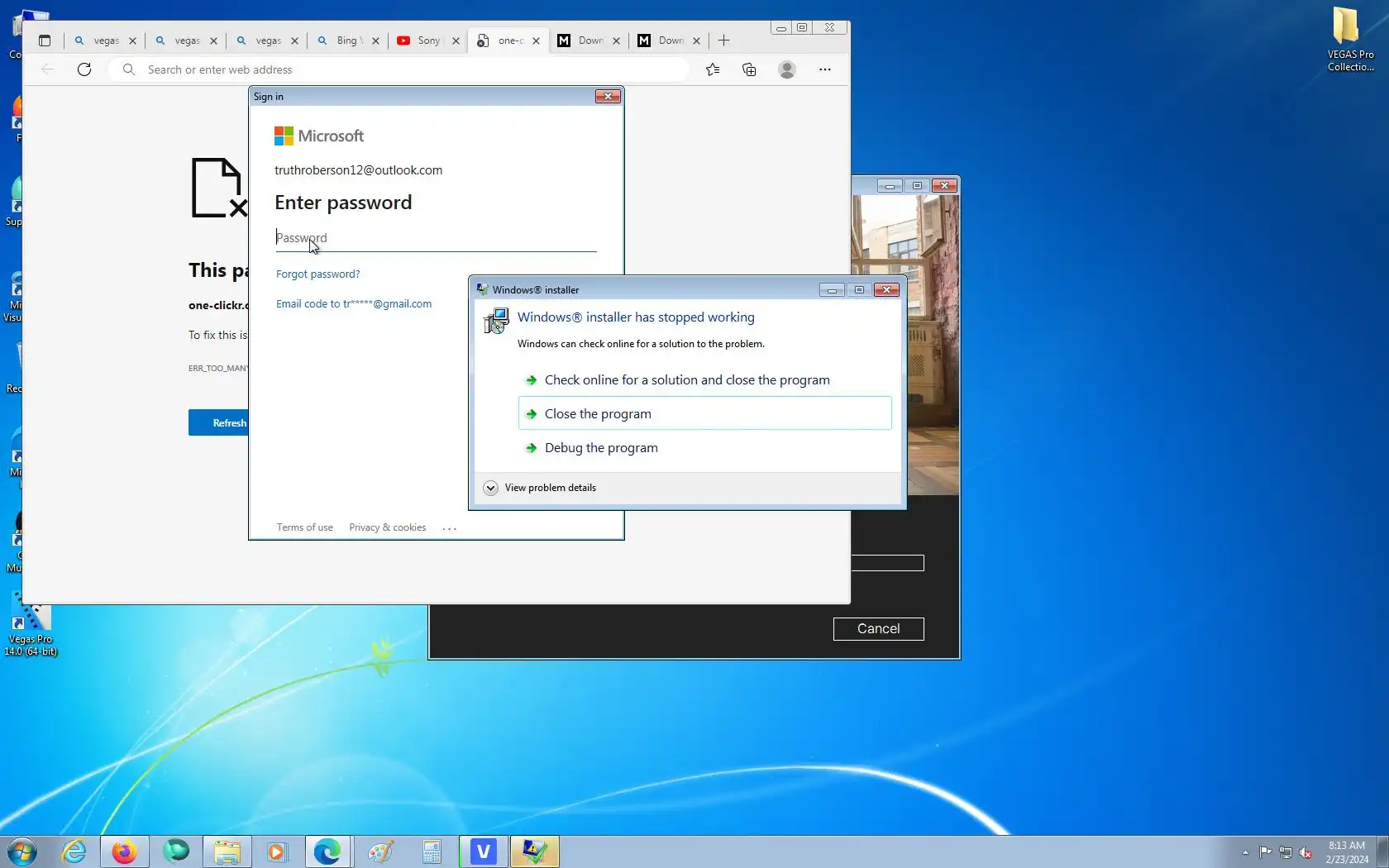Open Action Center flag icon in tray

tap(1265, 852)
